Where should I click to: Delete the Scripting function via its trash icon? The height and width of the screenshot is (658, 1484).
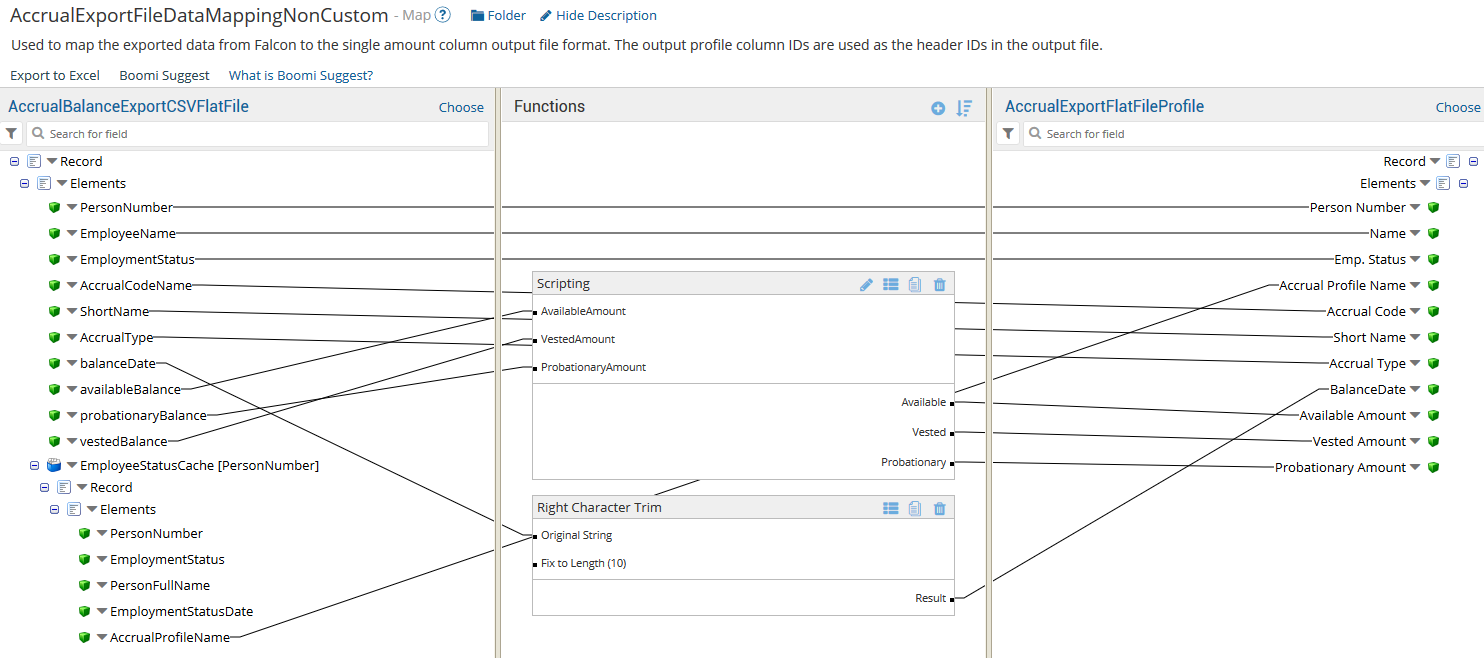(x=939, y=284)
